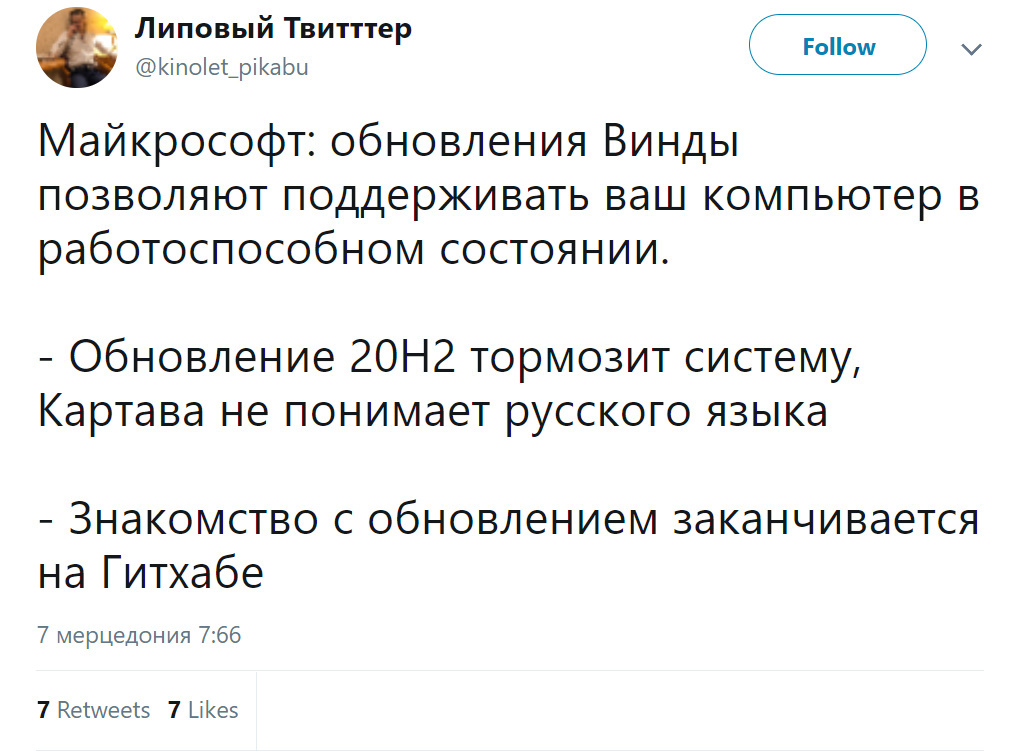Image resolution: width=1026 pixels, height=751 pixels.
Task: Click the word работоспособном in tweet
Action: coord(231,251)
